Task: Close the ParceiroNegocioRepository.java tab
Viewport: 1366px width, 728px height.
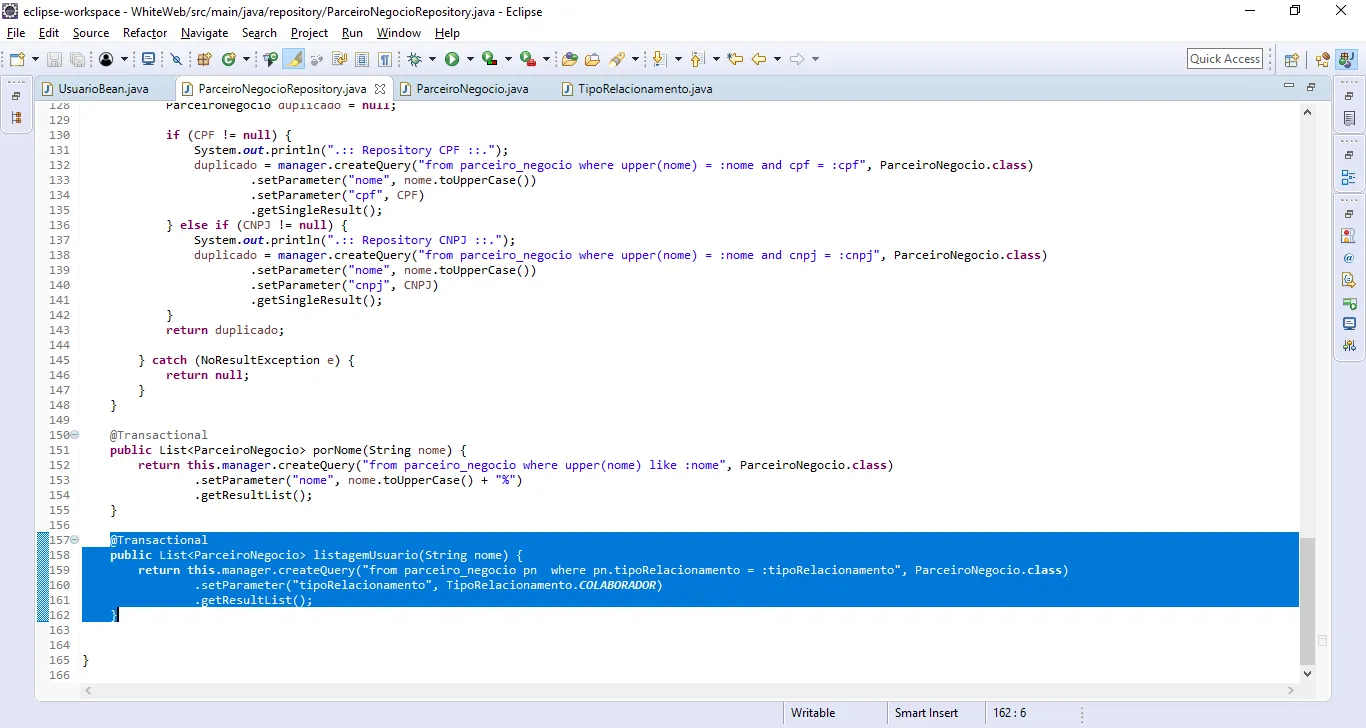Action: coord(380,89)
